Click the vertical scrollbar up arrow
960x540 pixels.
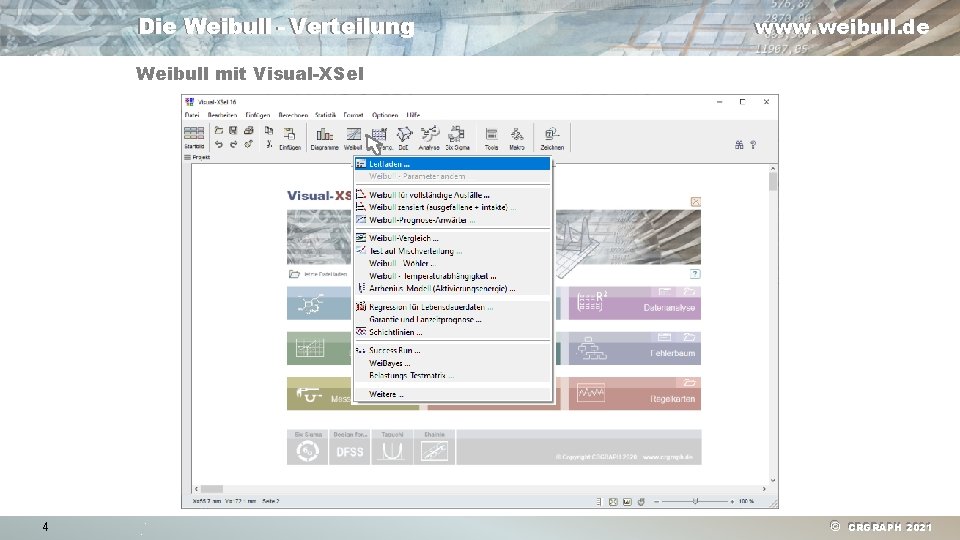click(x=773, y=168)
